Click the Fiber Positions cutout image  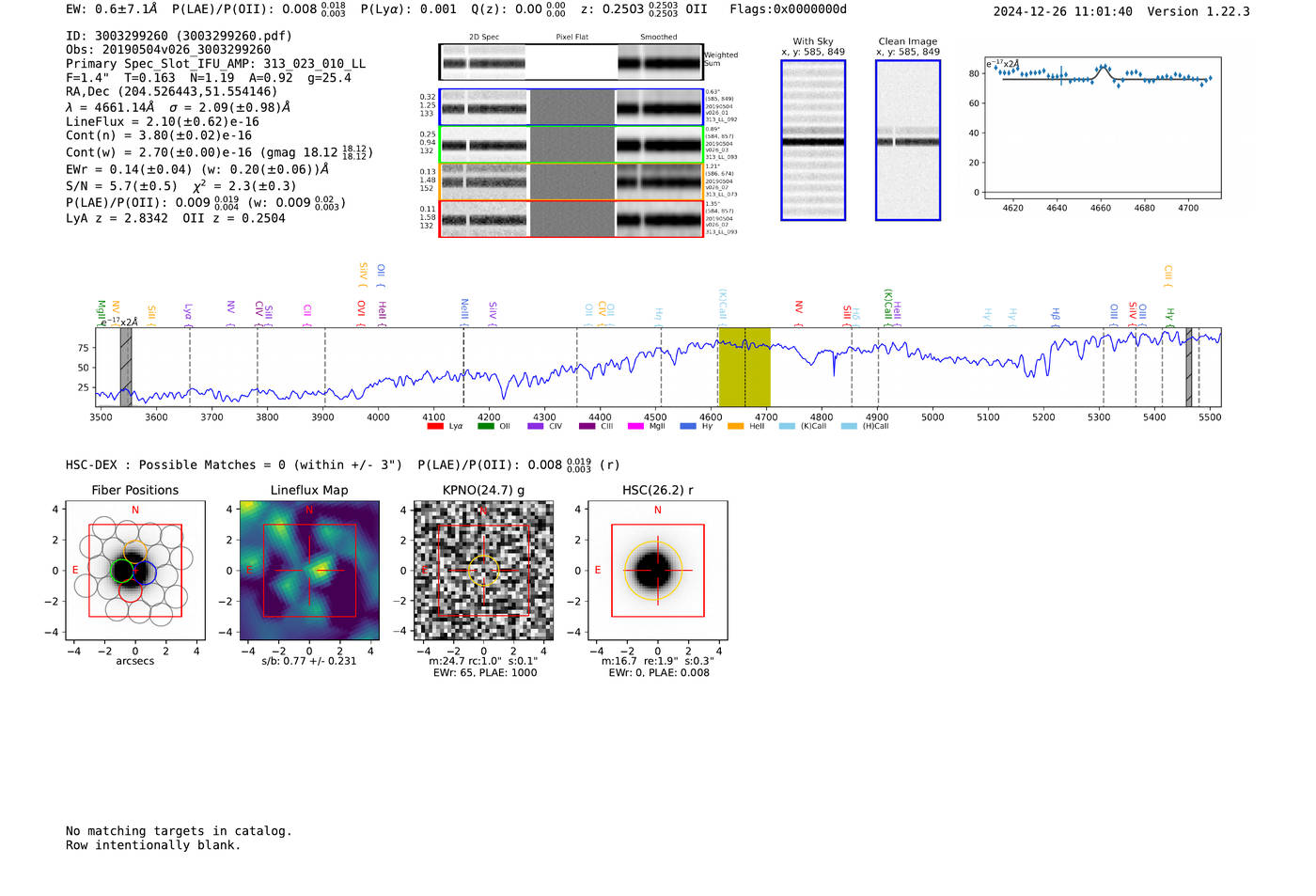click(135, 570)
